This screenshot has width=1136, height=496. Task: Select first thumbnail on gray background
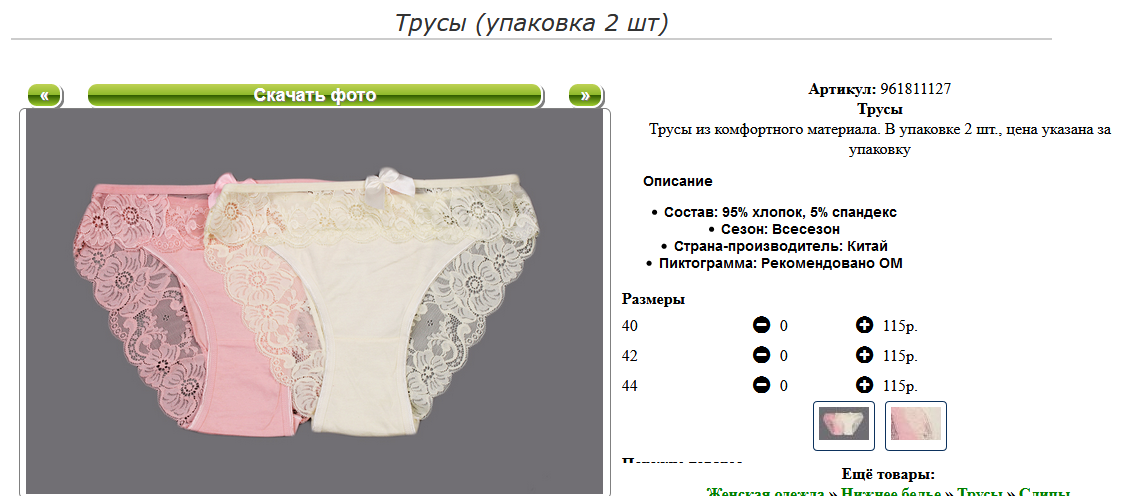coord(844,425)
